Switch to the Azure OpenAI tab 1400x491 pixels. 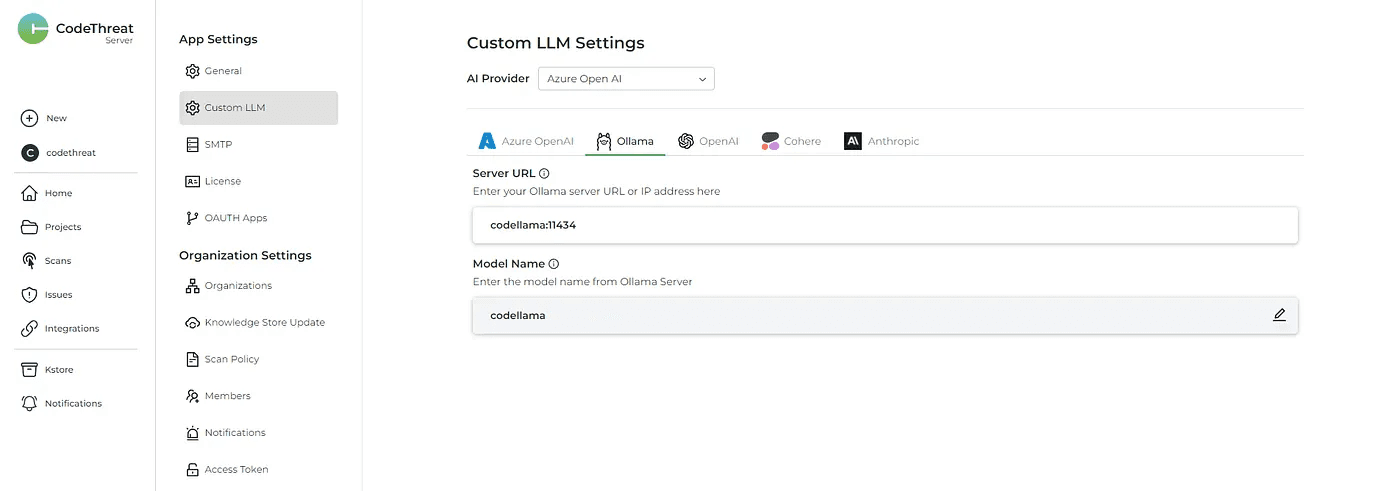click(526, 141)
